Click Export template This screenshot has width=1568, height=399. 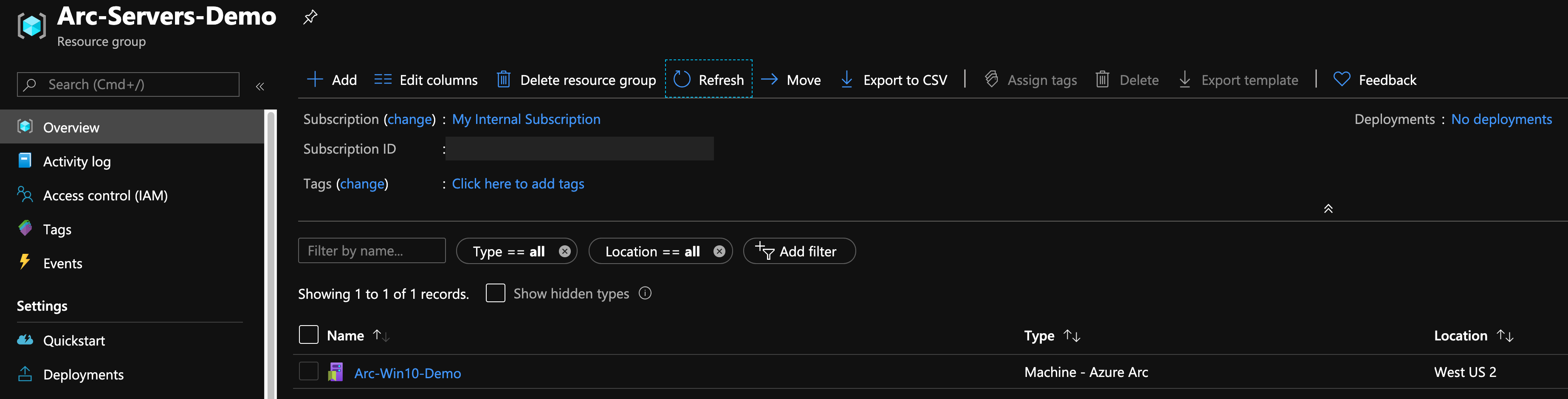pos(1238,80)
